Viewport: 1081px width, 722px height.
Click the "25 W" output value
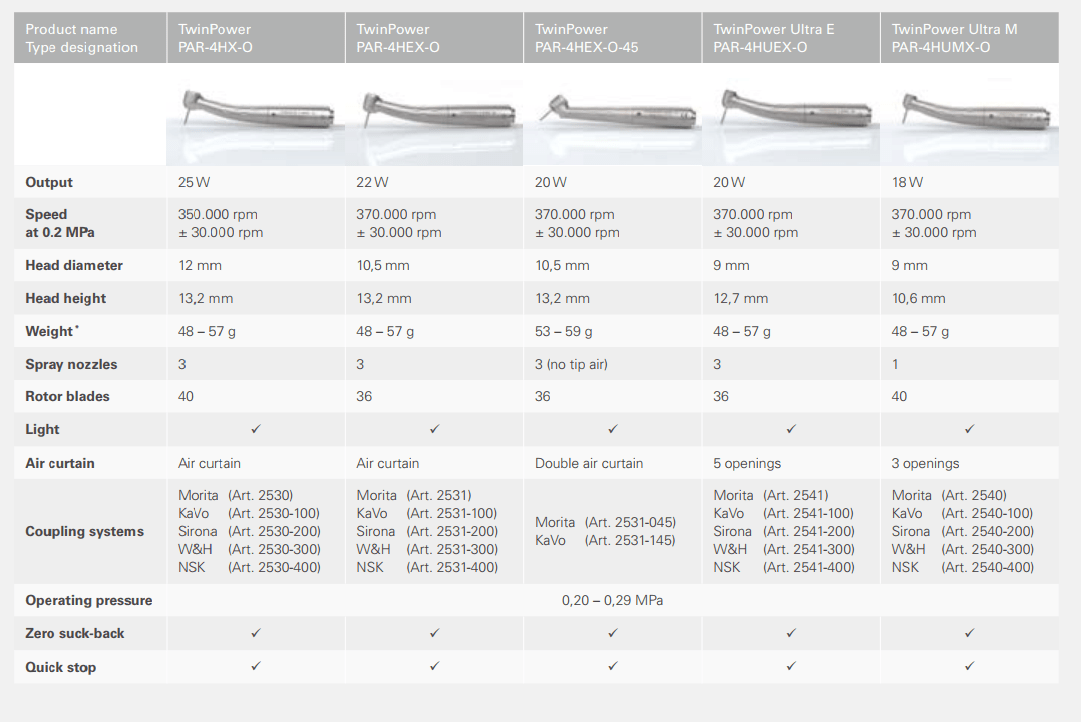point(194,182)
